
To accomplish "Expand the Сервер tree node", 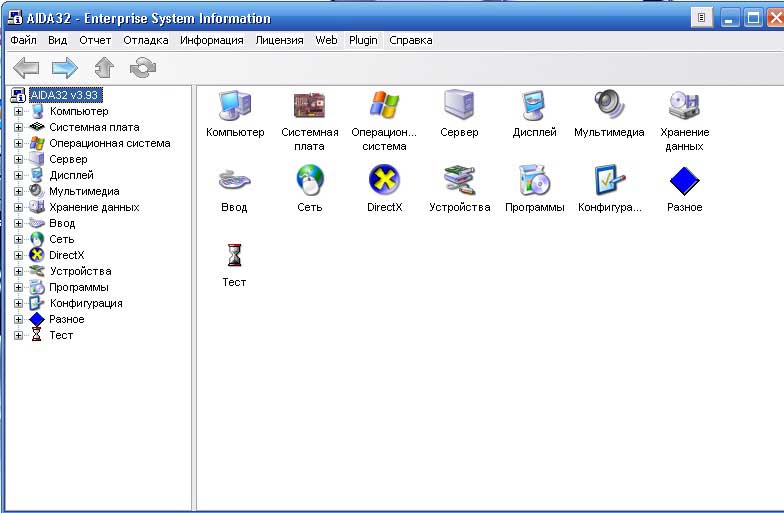I will point(18,160).
